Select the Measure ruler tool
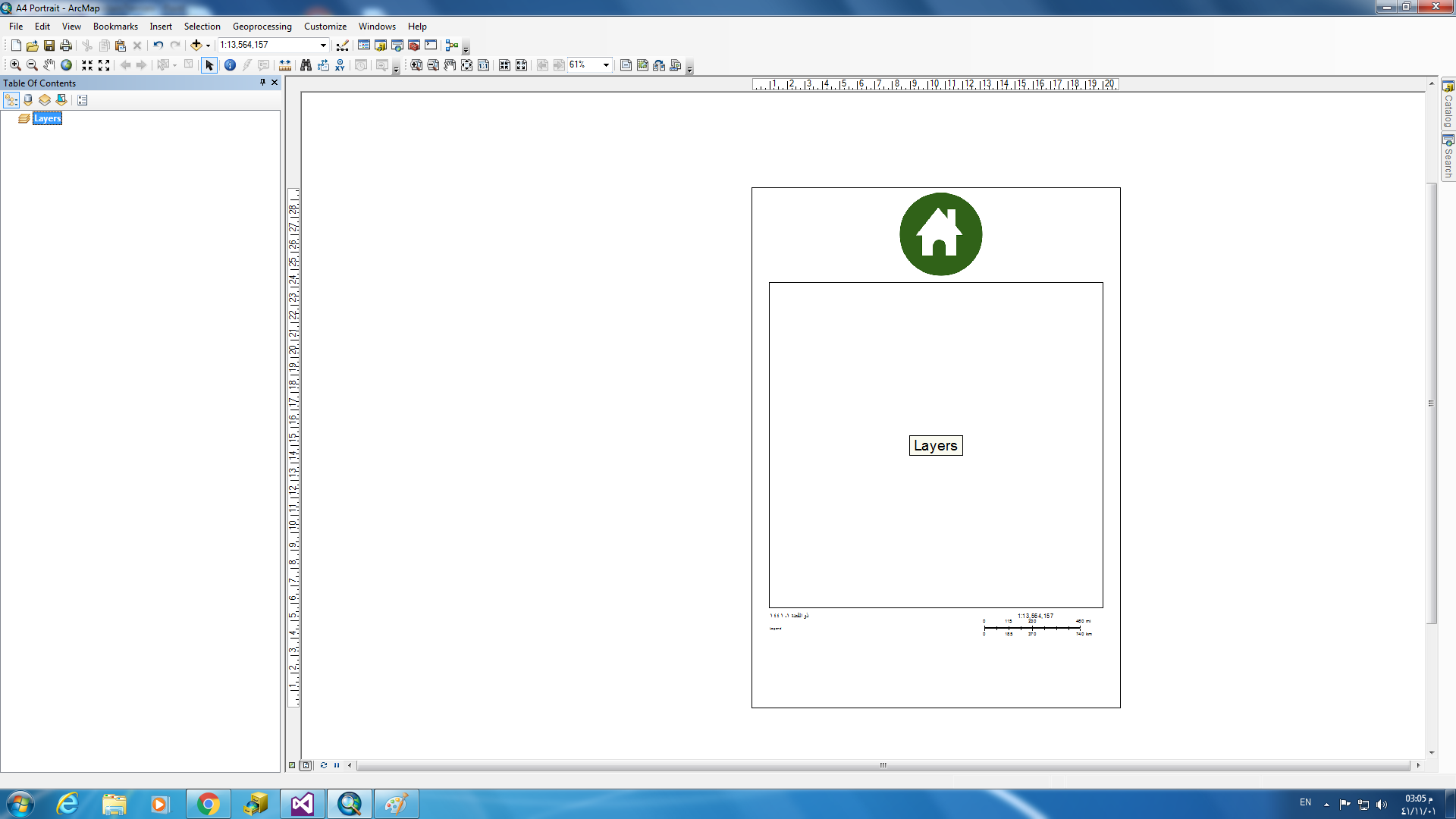 click(285, 65)
